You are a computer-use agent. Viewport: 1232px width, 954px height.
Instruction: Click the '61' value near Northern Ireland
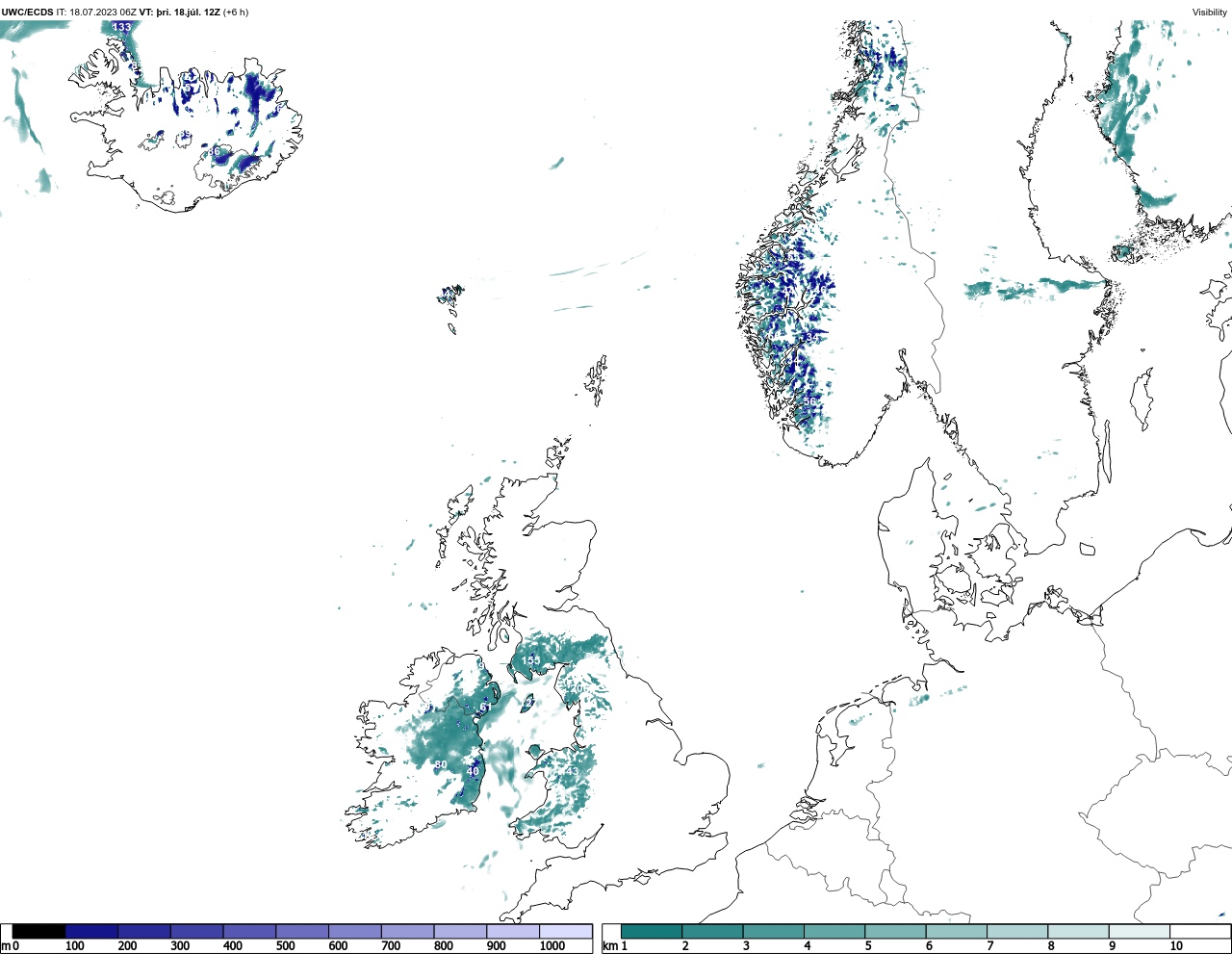485,708
